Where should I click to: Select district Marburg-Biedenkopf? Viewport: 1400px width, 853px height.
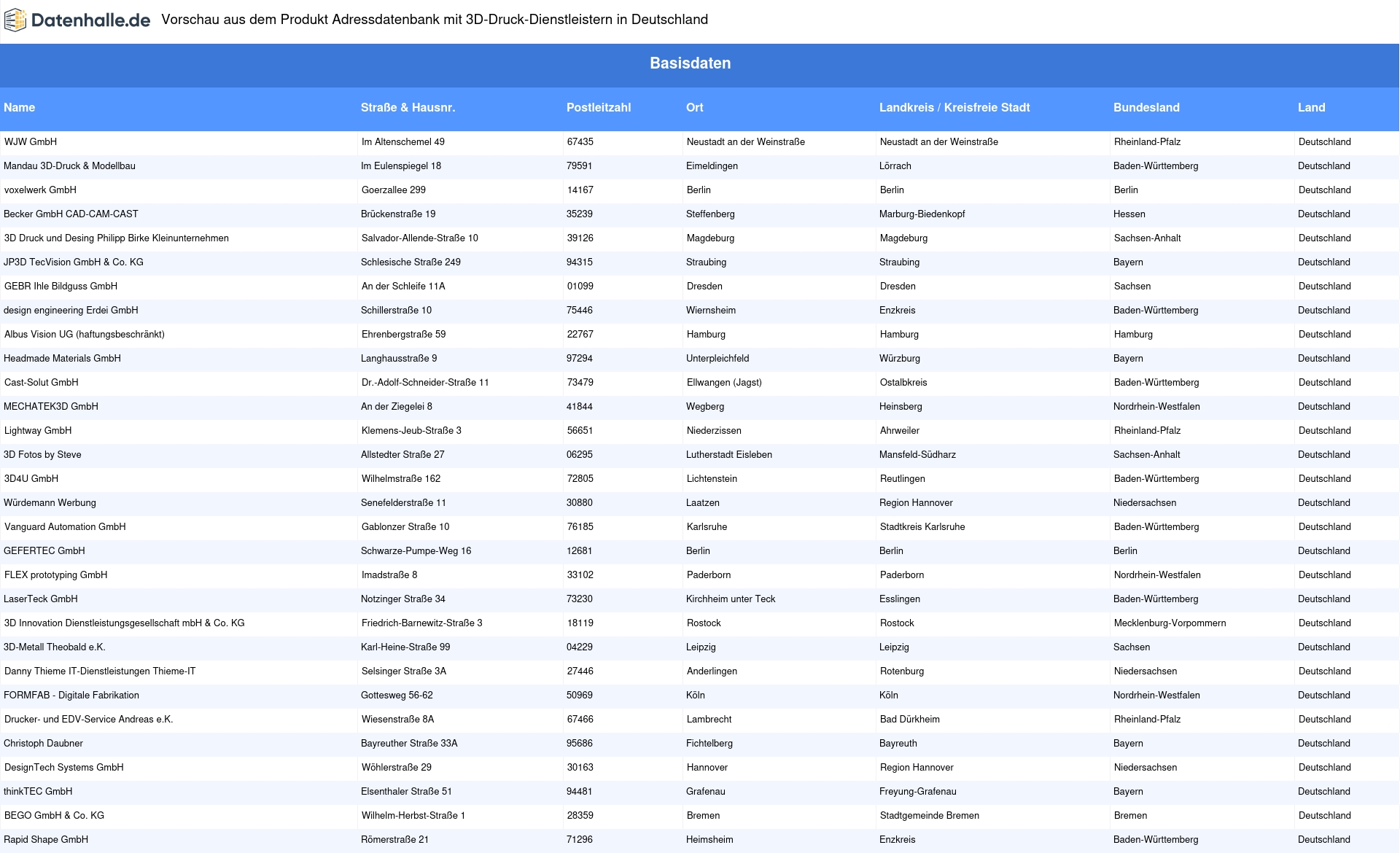click(922, 214)
